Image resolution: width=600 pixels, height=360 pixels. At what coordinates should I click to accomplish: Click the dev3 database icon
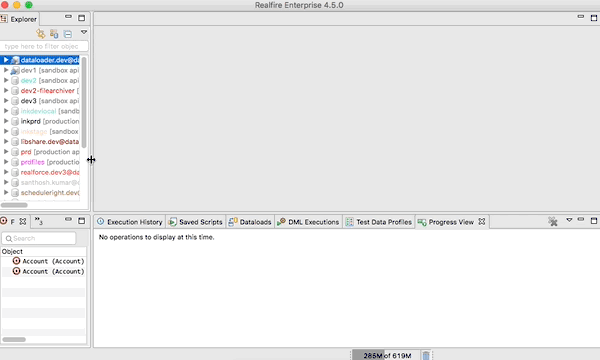click(x=15, y=101)
